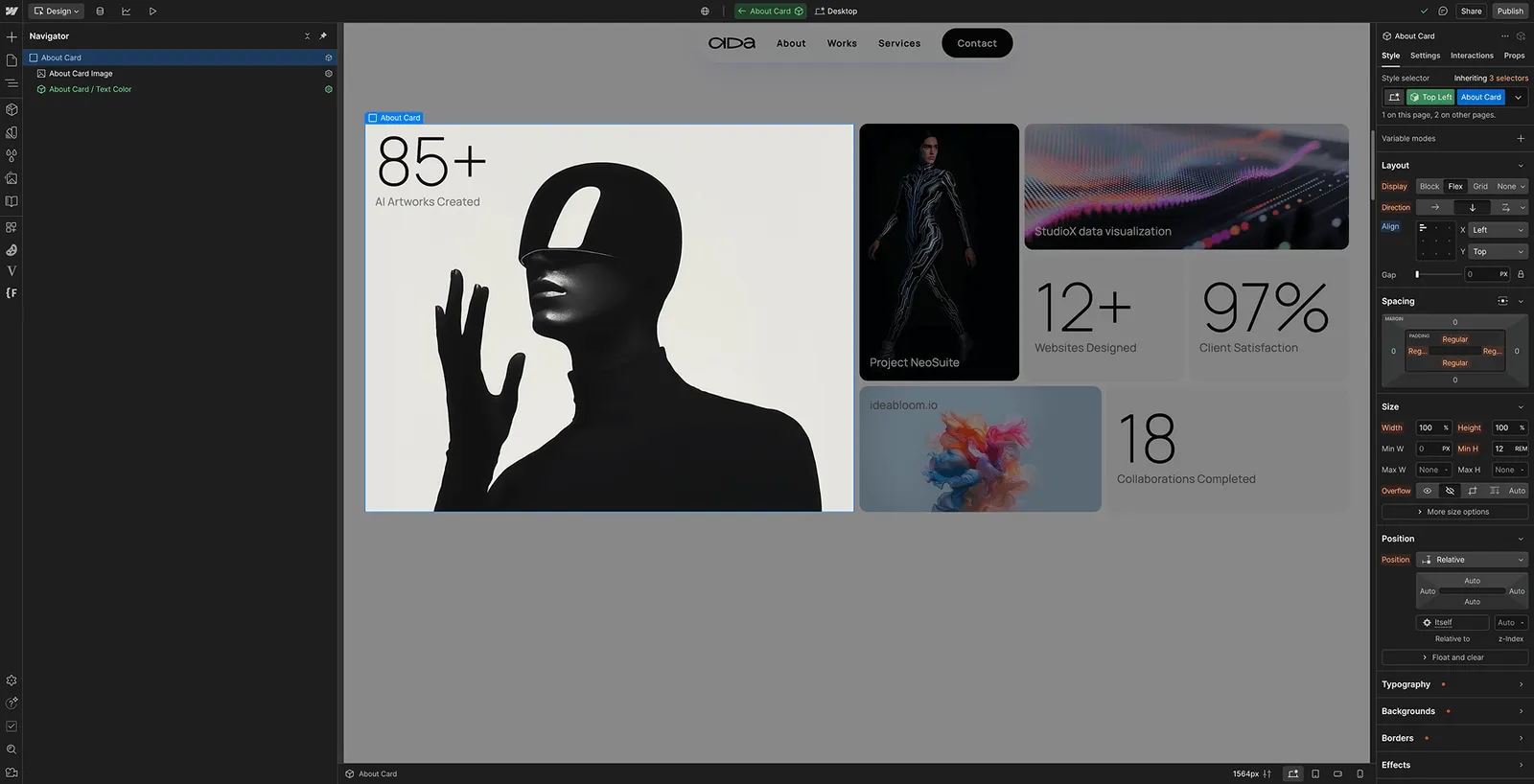Open the Insights chart icon
Image resolution: width=1534 pixels, height=784 pixels.
pos(126,12)
